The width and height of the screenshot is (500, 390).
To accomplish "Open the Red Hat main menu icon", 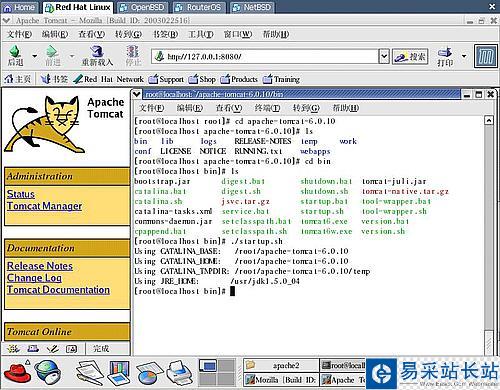I will coord(17,373).
